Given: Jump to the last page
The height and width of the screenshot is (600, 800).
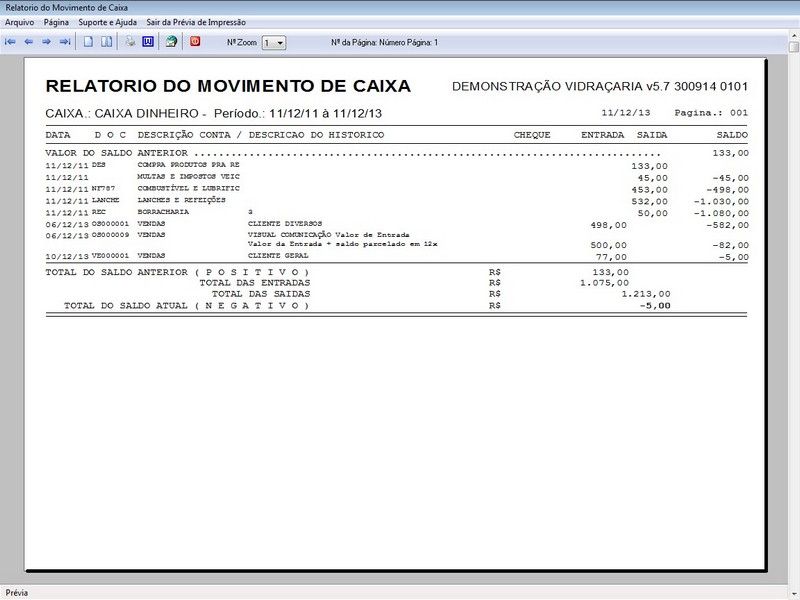Looking at the screenshot, I should click(66, 40).
